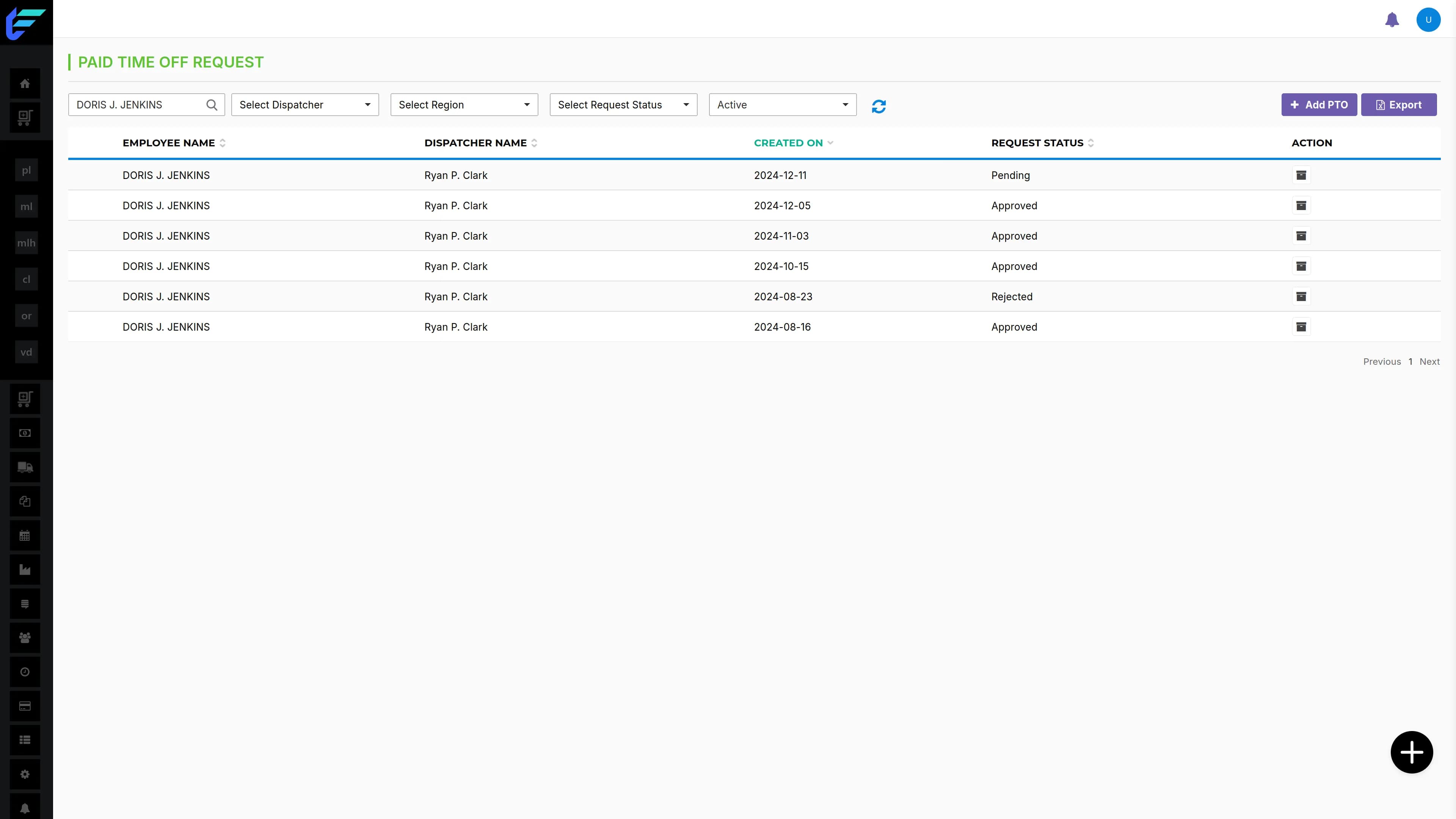The height and width of the screenshot is (819, 1456).
Task: Click the black floating plus button
Action: click(1411, 752)
